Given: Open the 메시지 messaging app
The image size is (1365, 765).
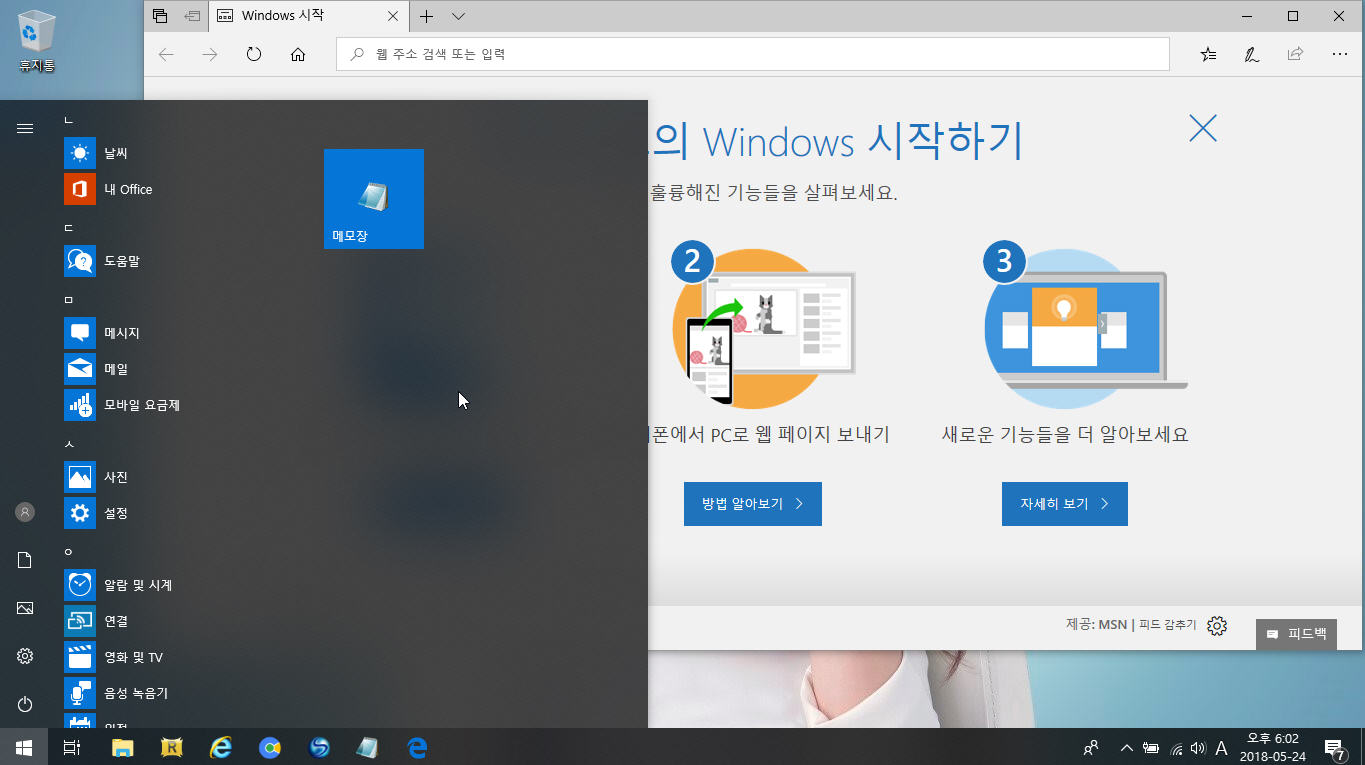Looking at the screenshot, I should tap(80, 333).
